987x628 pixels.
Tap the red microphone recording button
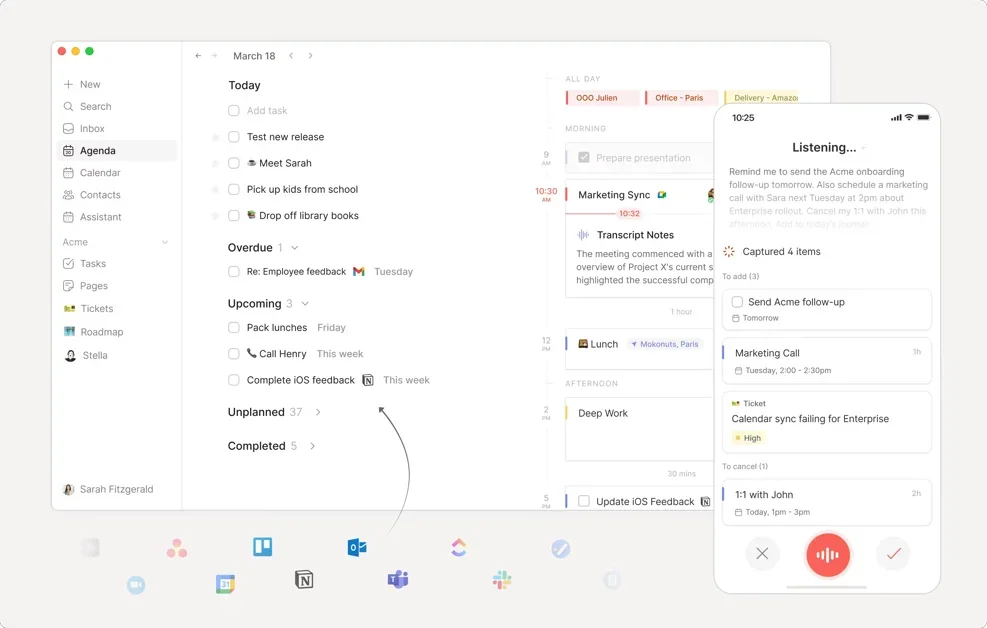tap(828, 554)
